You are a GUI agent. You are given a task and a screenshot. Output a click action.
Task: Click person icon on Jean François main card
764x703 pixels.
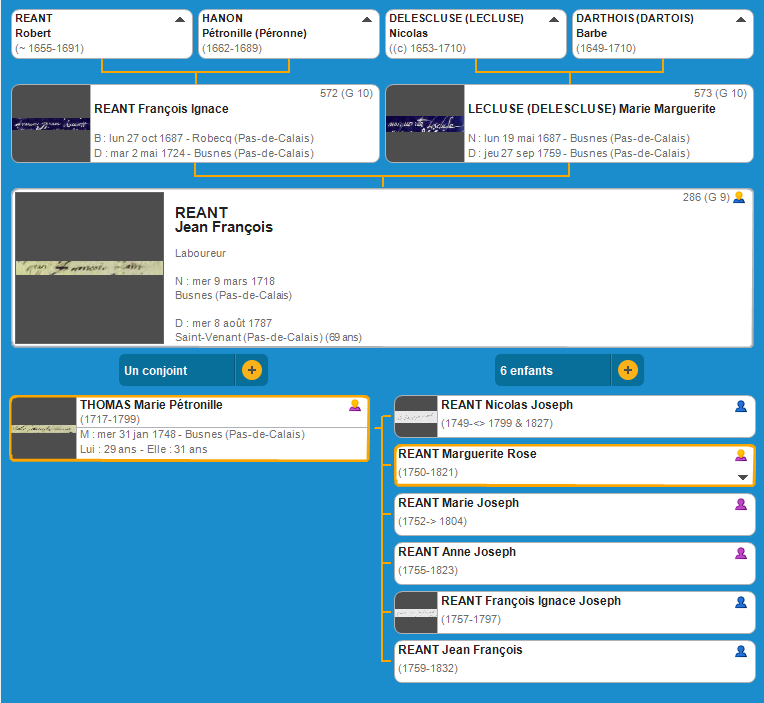pyautogui.click(x=739, y=198)
